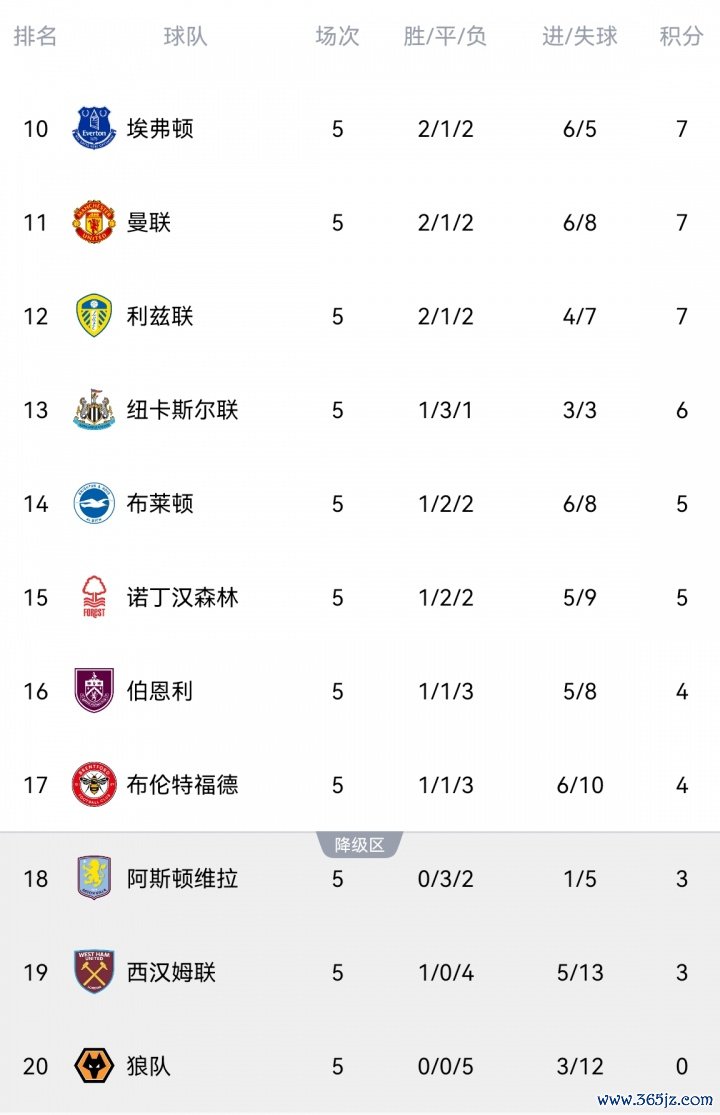Open the 布伦特福德 team name link
This screenshot has height=1115, width=720.
tap(183, 784)
